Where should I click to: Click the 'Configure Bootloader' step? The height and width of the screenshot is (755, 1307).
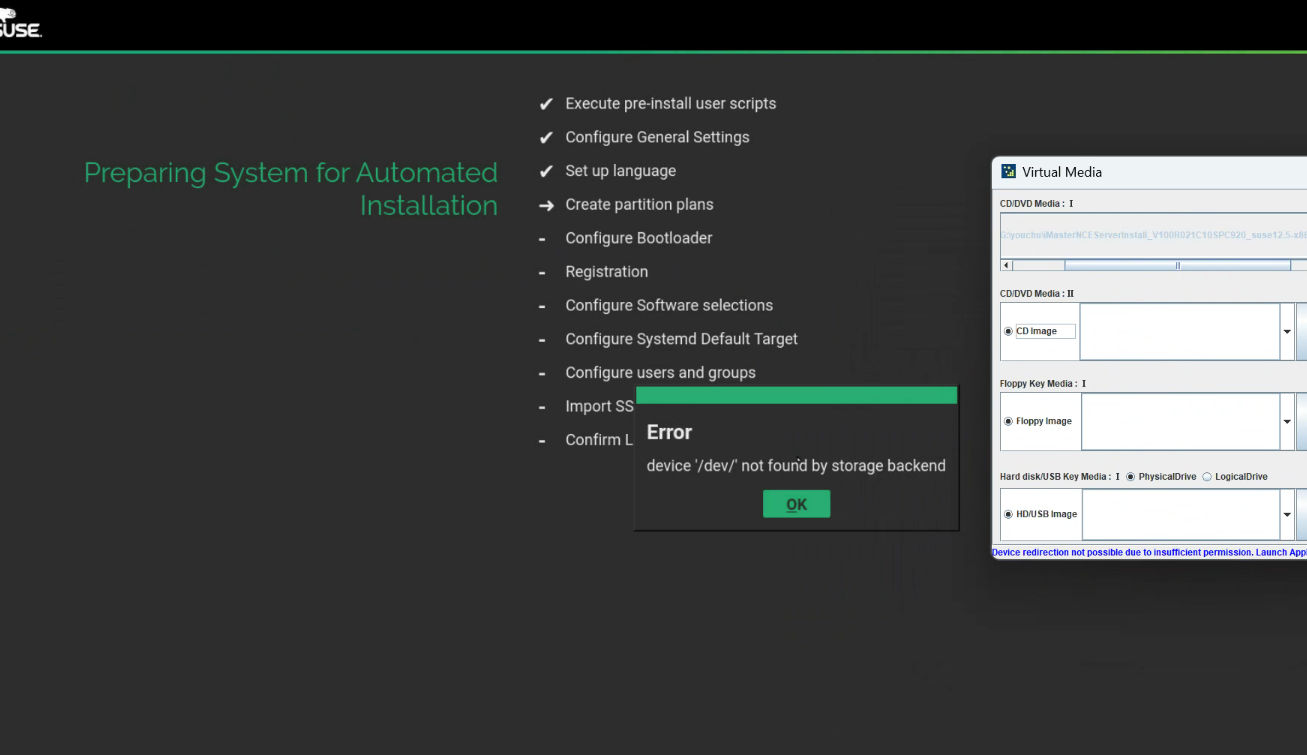639,238
